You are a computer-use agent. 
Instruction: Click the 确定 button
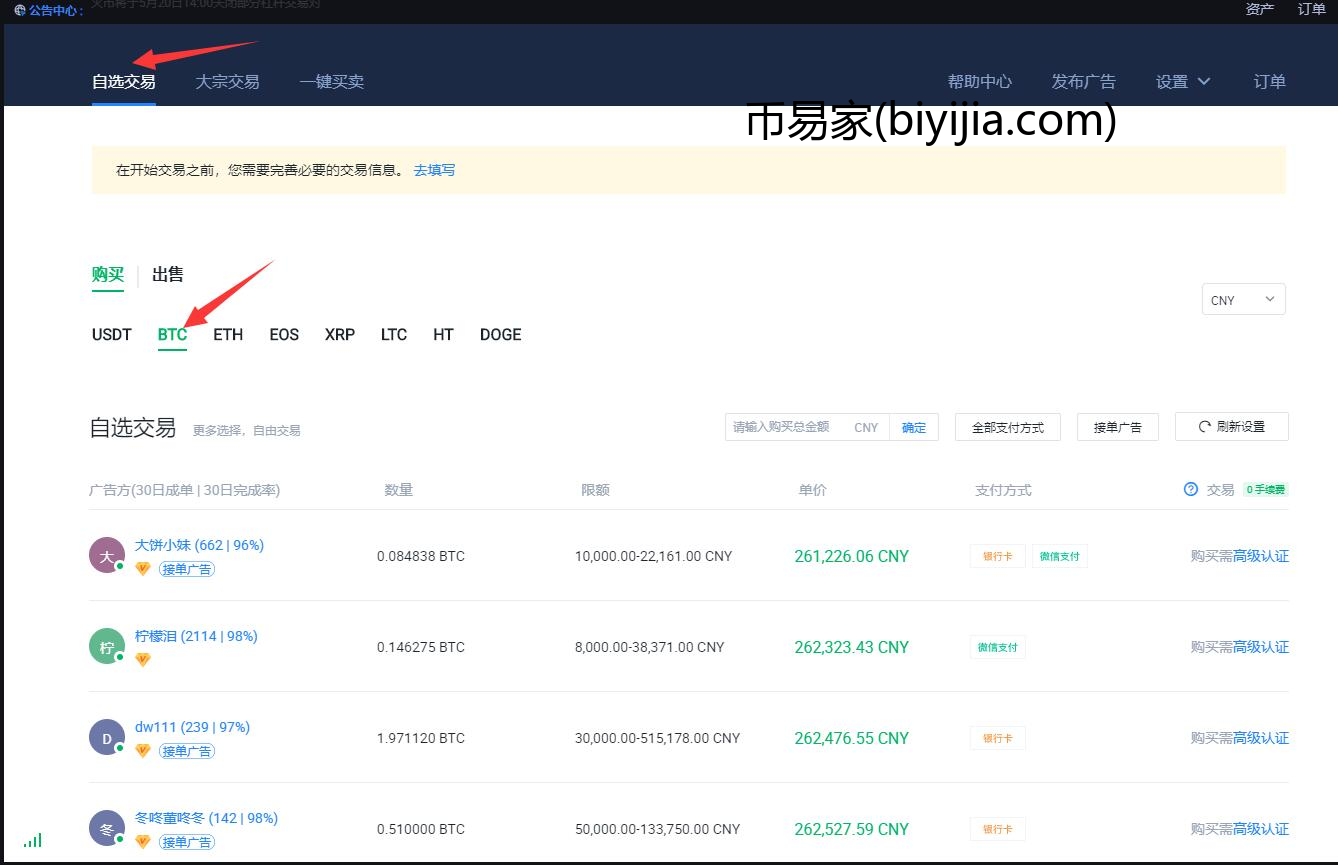coord(914,427)
